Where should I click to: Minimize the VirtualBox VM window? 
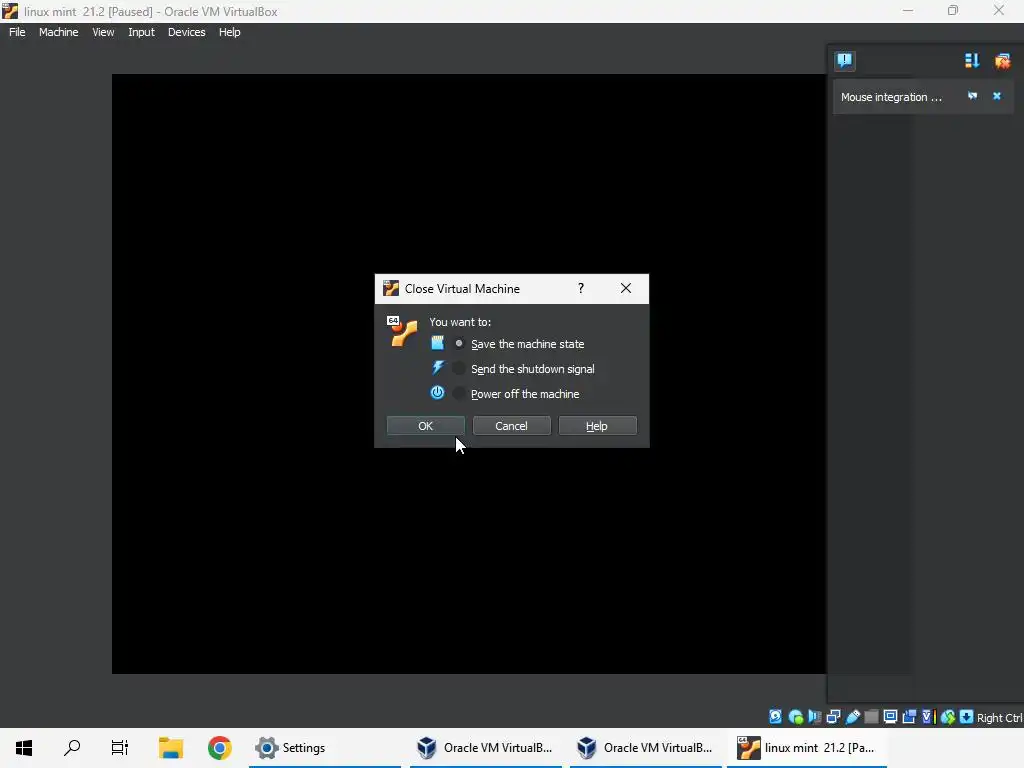[908, 11]
